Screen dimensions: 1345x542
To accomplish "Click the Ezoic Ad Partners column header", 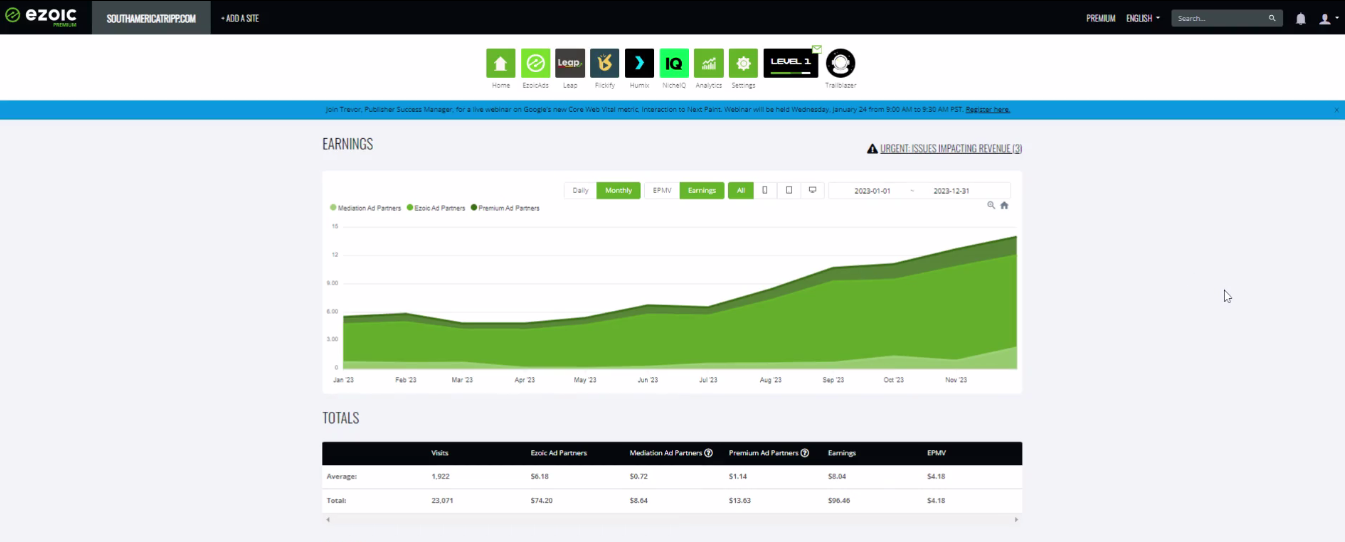I will 559,453.
